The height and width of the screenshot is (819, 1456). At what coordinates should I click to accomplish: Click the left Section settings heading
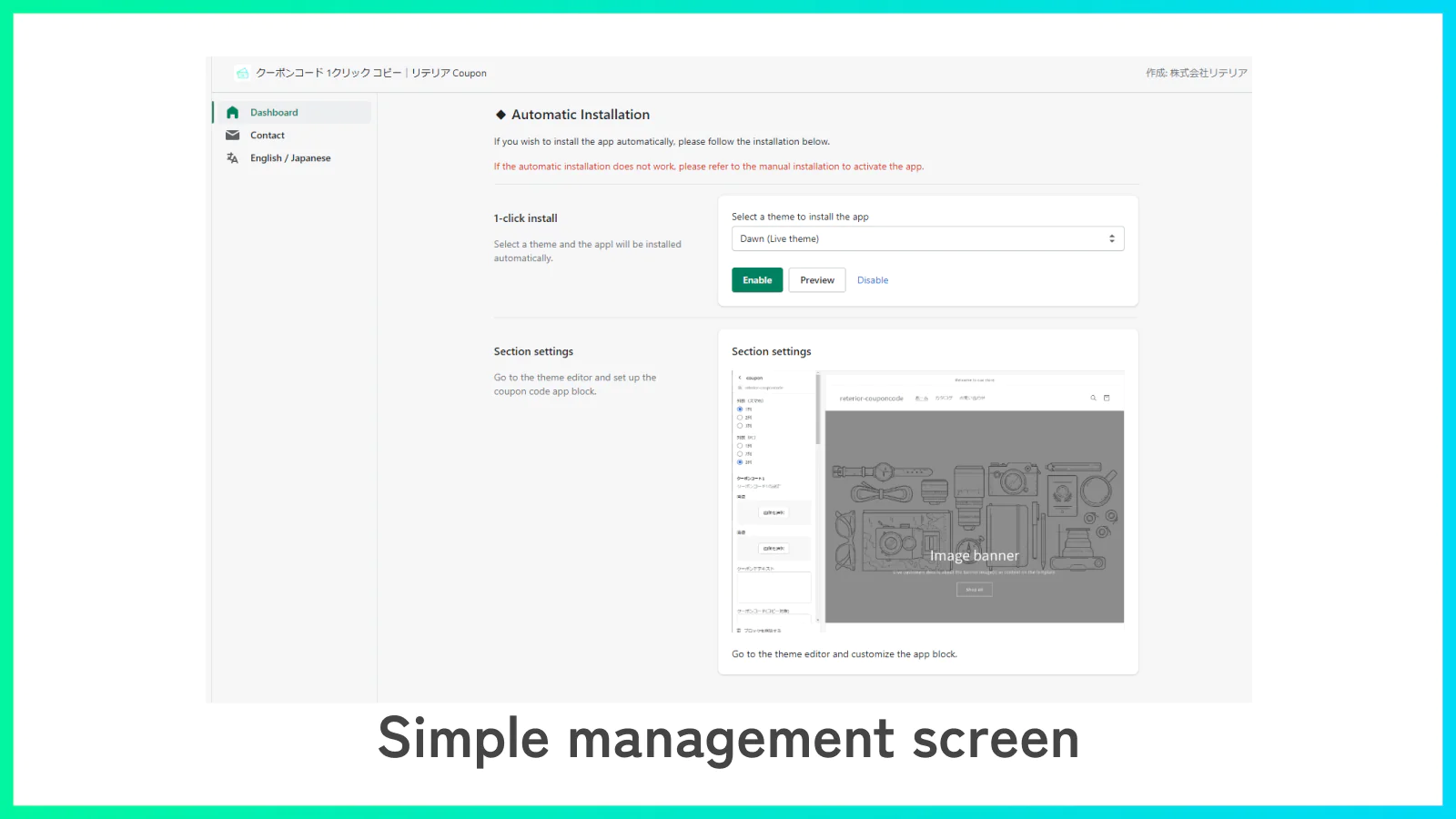click(533, 351)
